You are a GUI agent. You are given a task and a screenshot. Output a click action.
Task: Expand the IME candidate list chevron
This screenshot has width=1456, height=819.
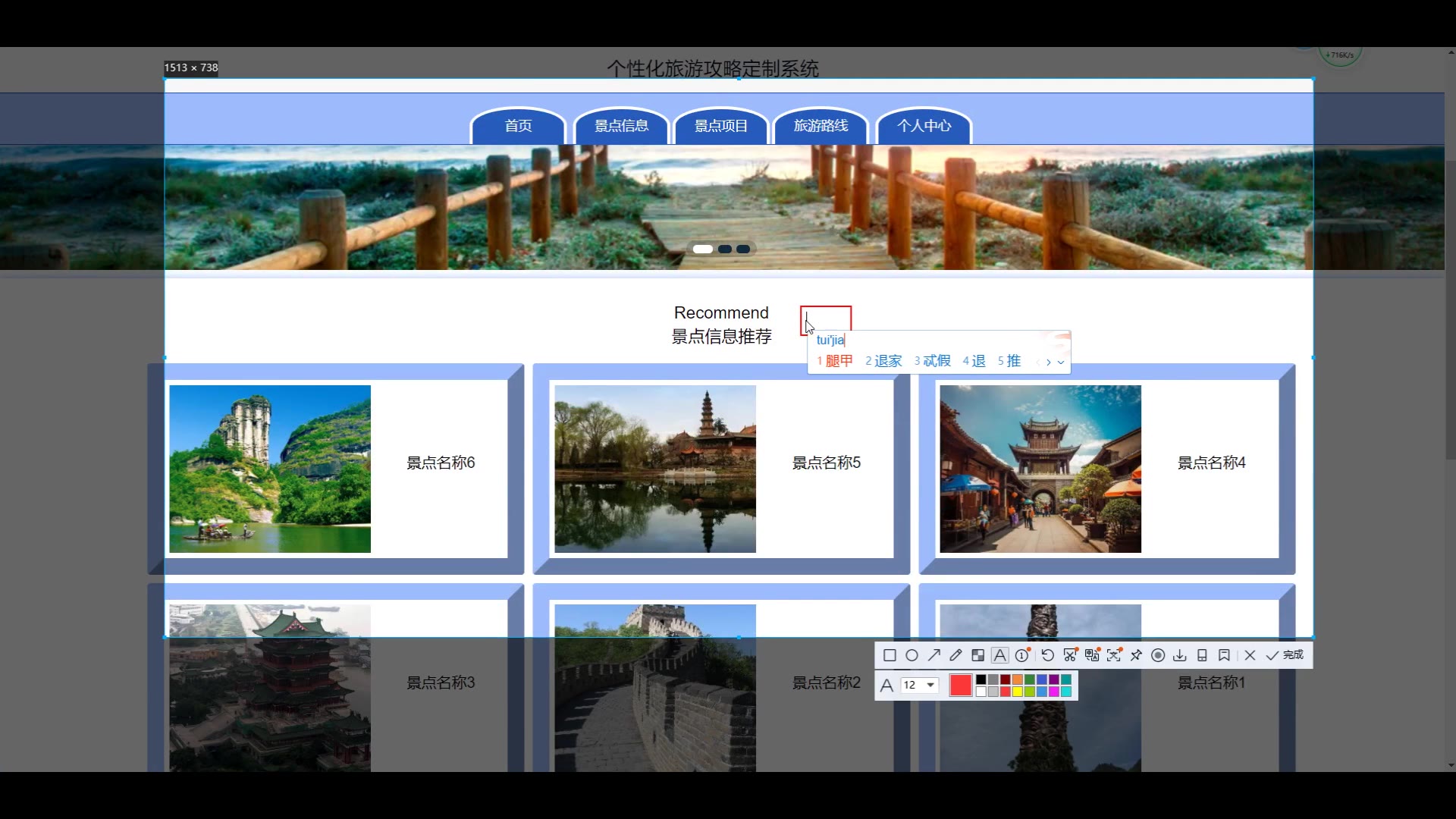point(1061,362)
